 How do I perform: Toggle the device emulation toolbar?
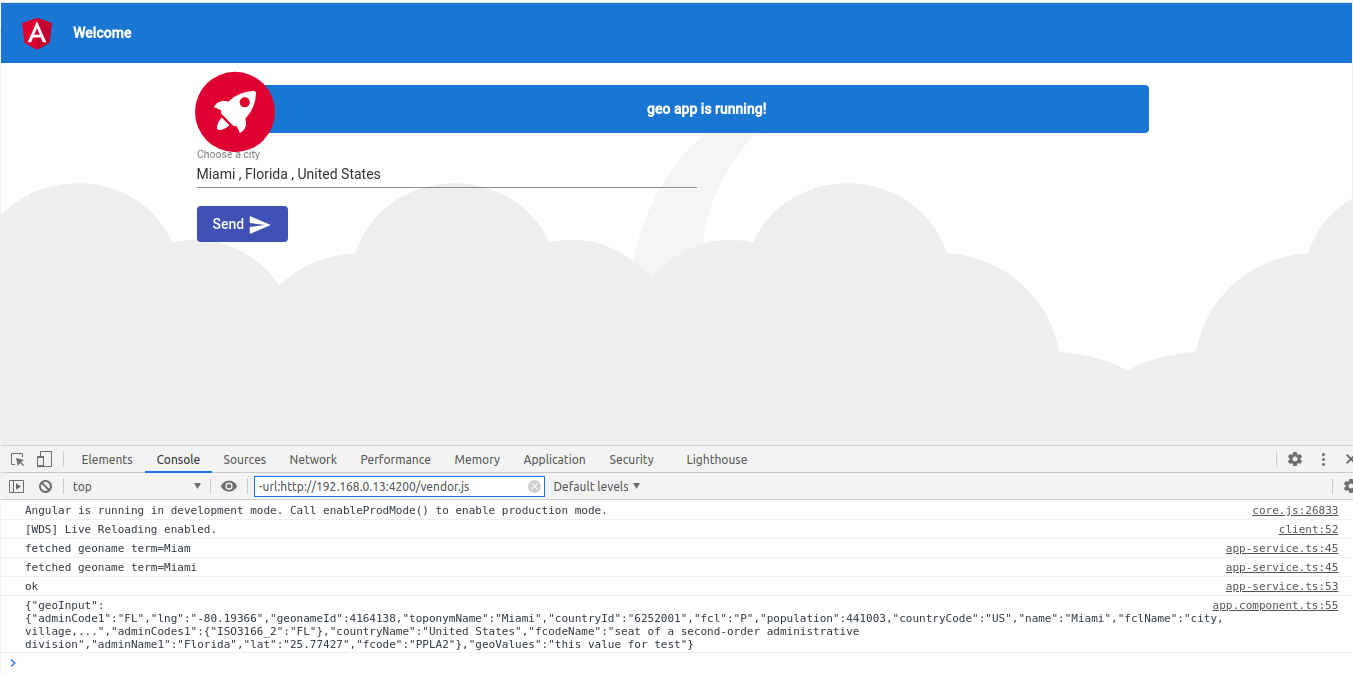point(44,458)
